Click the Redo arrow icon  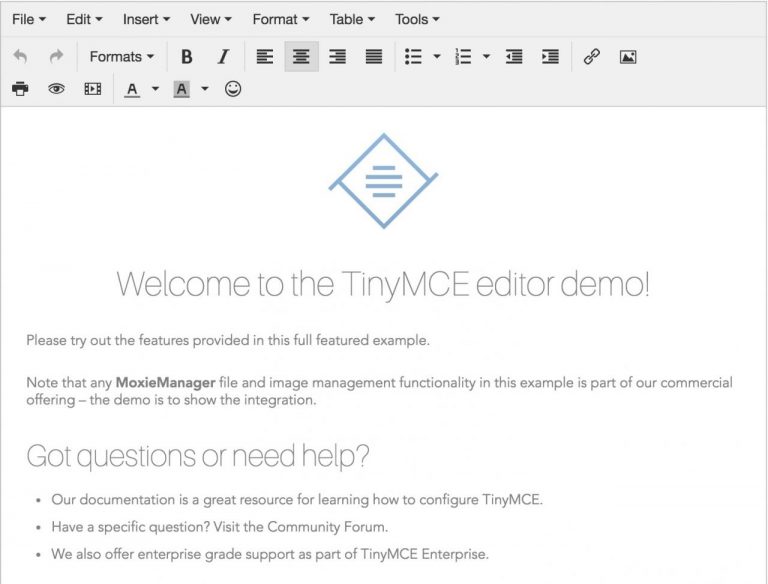click(x=57, y=57)
